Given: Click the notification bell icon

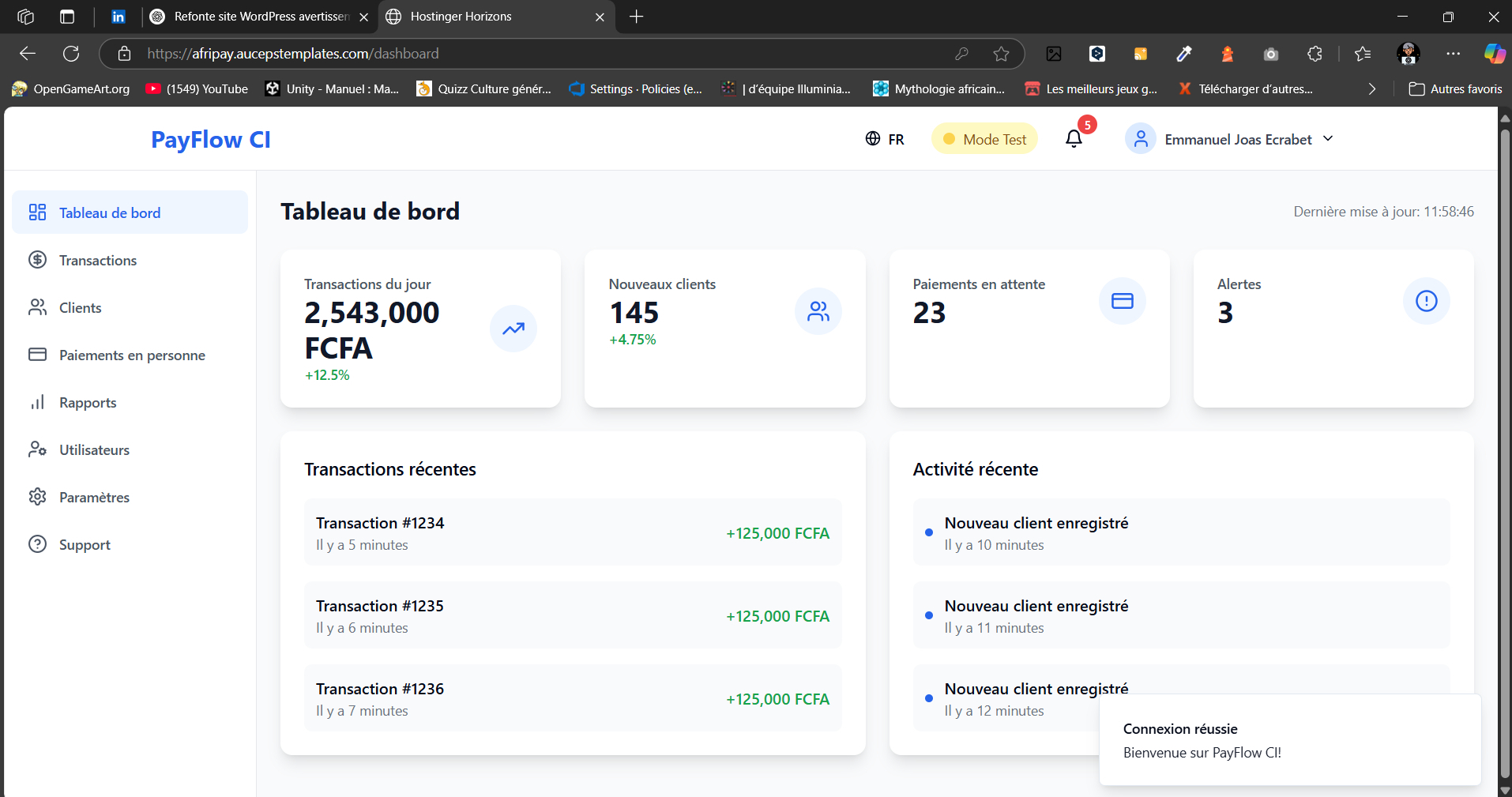Looking at the screenshot, I should [x=1074, y=139].
